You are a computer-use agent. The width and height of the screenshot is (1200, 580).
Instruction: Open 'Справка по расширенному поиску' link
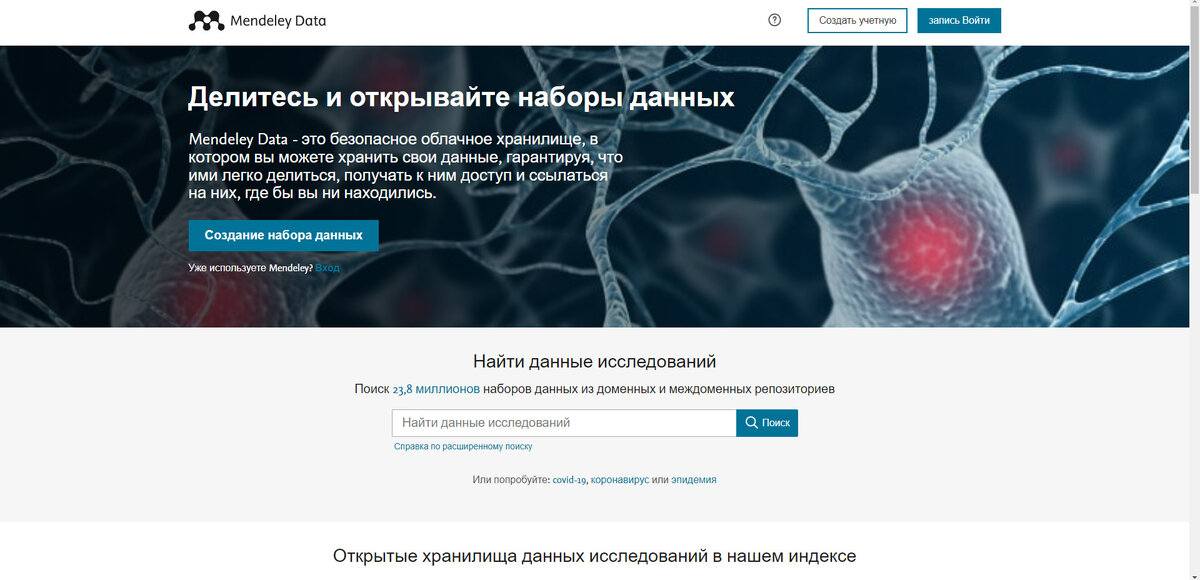[x=463, y=447]
